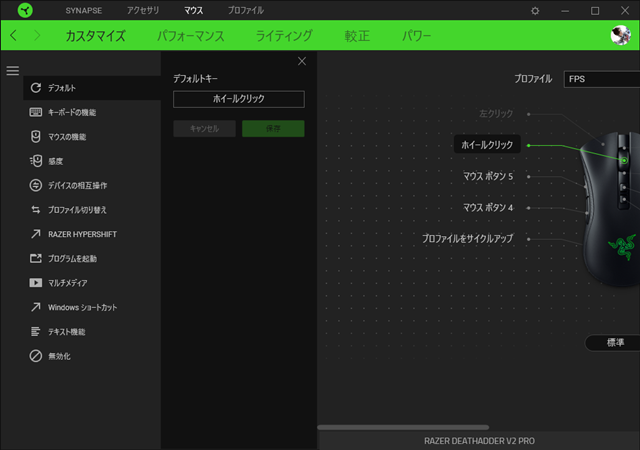Click the green scroll wheel marker on mouse
The image size is (640, 450).
pos(624,160)
